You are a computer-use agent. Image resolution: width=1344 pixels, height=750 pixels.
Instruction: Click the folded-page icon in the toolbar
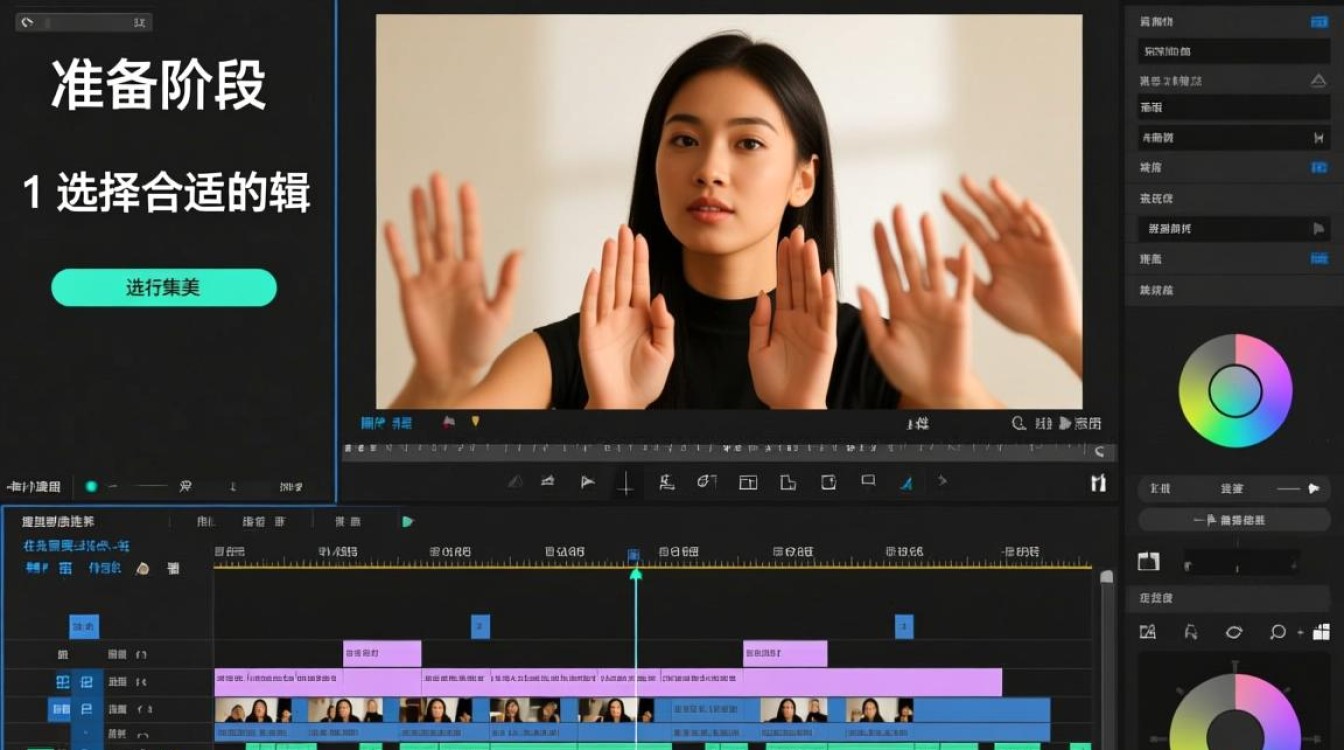click(x=788, y=482)
